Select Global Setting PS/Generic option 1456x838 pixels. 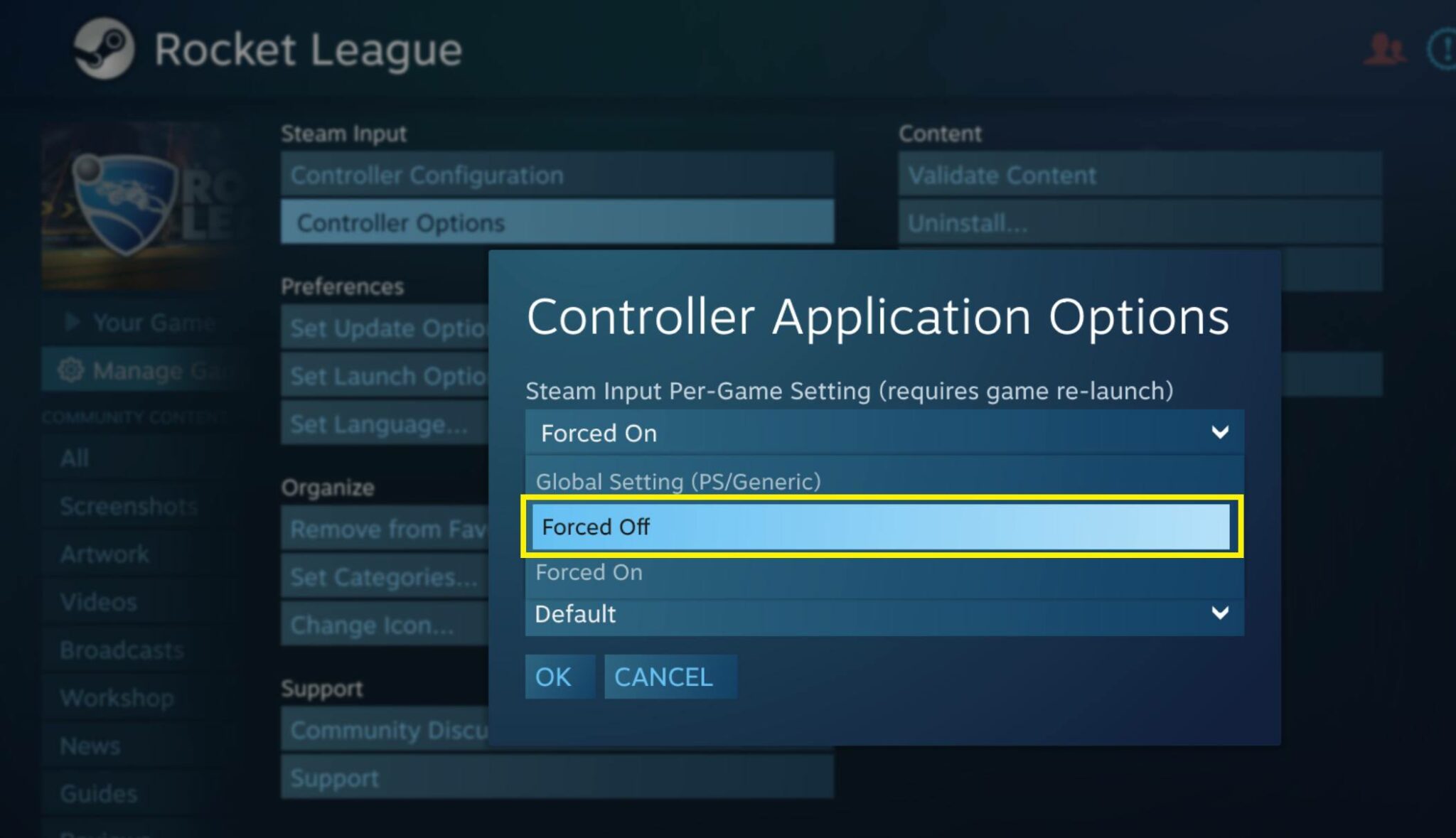pos(680,481)
